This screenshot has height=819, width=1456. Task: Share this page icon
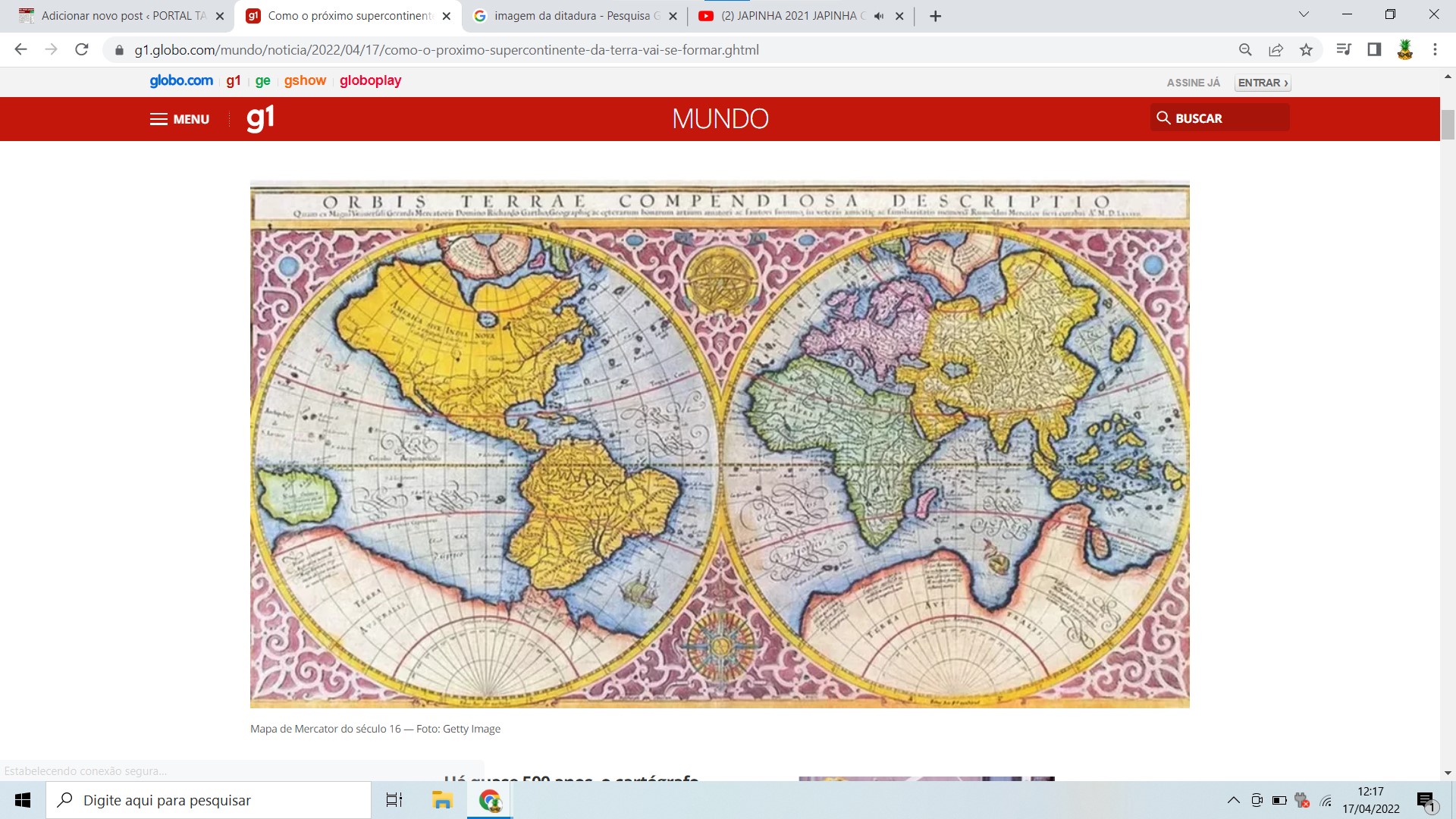tap(1276, 50)
